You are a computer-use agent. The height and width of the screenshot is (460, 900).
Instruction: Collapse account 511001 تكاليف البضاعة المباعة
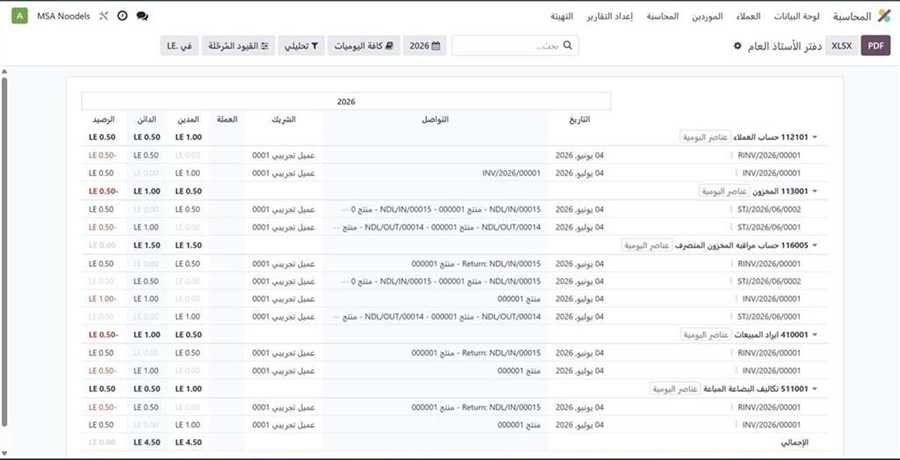coord(815,389)
